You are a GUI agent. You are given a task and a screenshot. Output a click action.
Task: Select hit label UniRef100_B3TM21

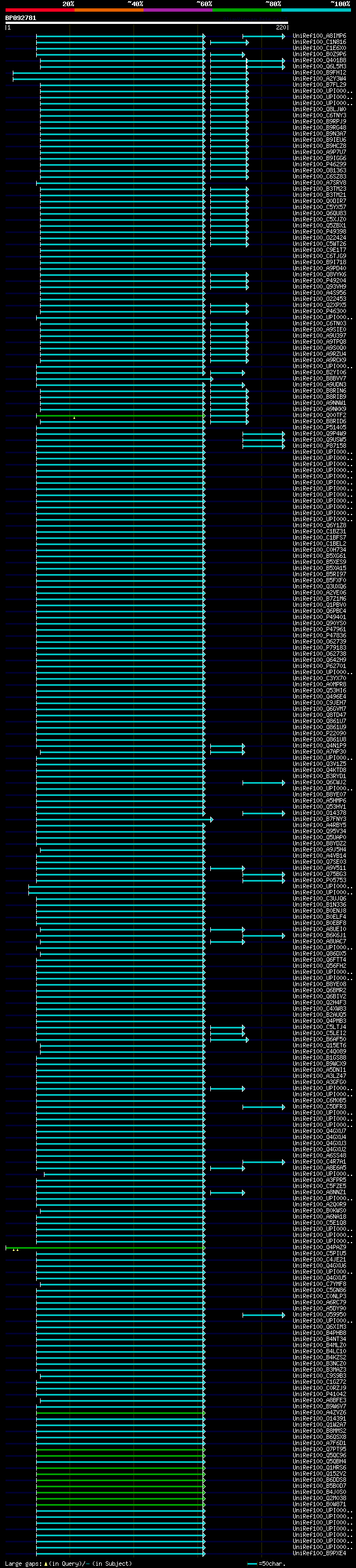(x=319, y=195)
